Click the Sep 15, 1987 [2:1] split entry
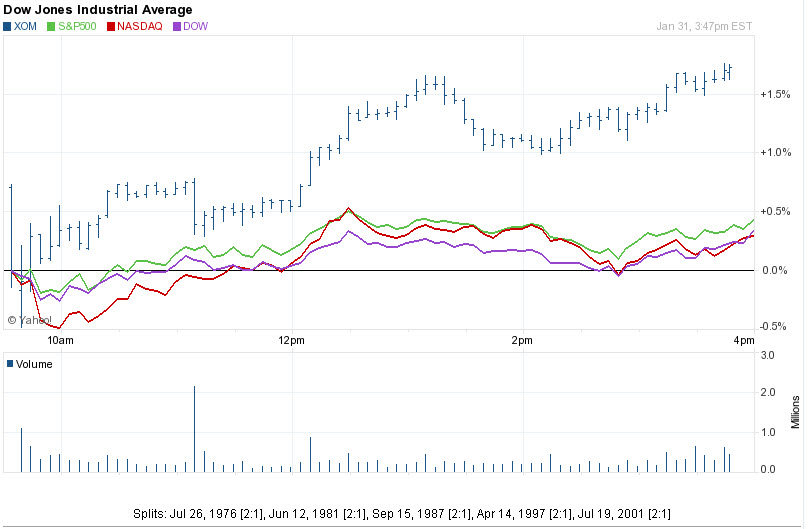 (x=423, y=514)
